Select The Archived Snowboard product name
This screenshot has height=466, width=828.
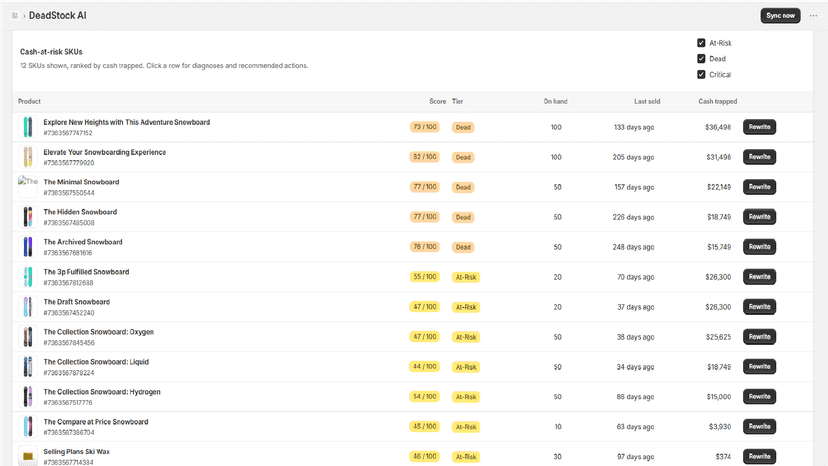point(83,242)
